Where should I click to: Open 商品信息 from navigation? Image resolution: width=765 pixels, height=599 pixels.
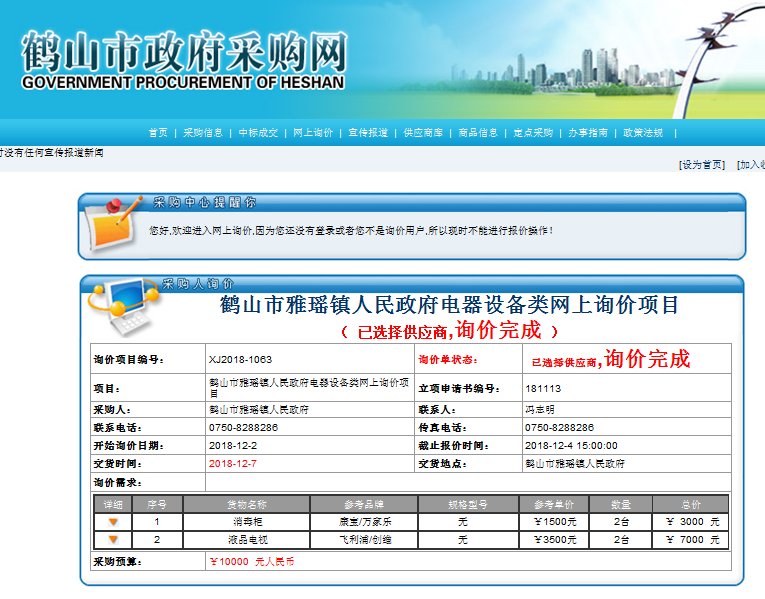point(478,133)
